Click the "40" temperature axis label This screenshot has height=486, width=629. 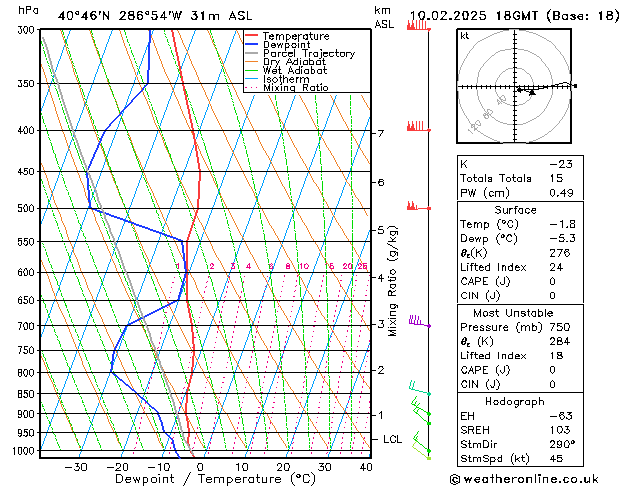coord(366,467)
